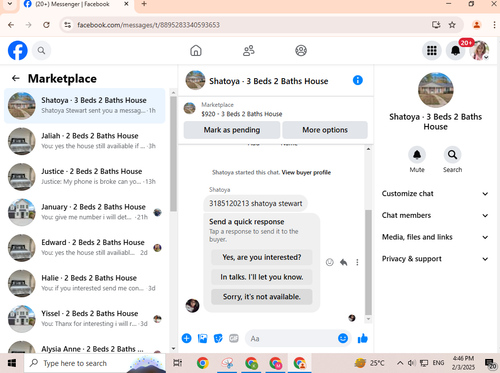Open more message options three-dot icon
Viewport: 500px width, 373px height.
click(357, 262)
